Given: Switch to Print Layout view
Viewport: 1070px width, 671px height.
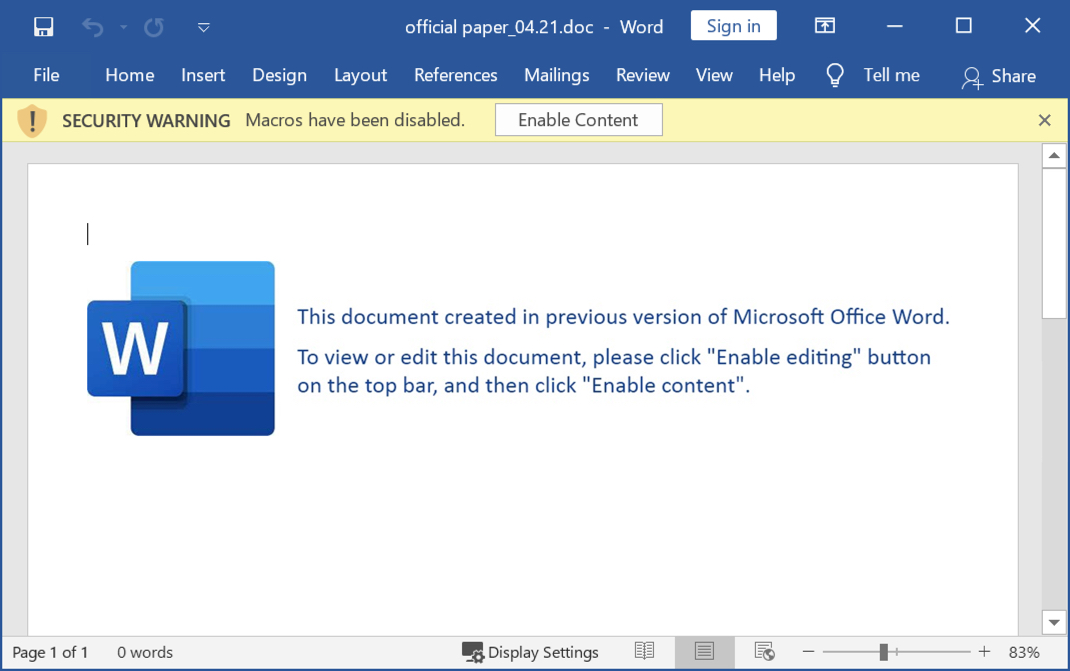Looking at the screenshot, I should tap(704, 652).
